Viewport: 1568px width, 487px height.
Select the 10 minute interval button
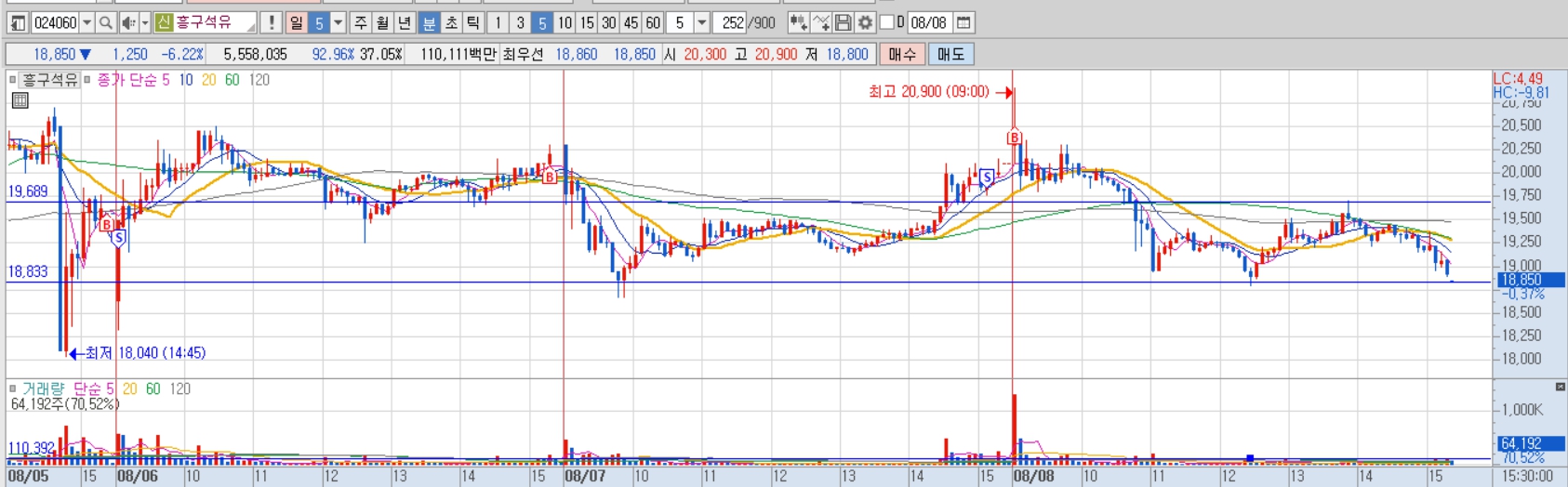[565, 22]
